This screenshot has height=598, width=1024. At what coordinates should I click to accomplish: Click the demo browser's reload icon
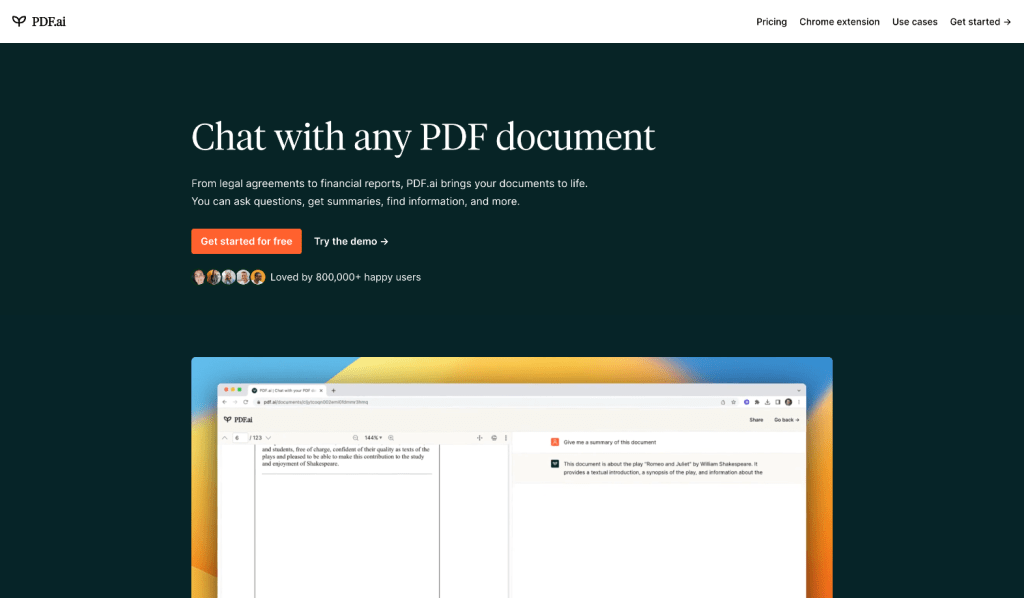246,402
